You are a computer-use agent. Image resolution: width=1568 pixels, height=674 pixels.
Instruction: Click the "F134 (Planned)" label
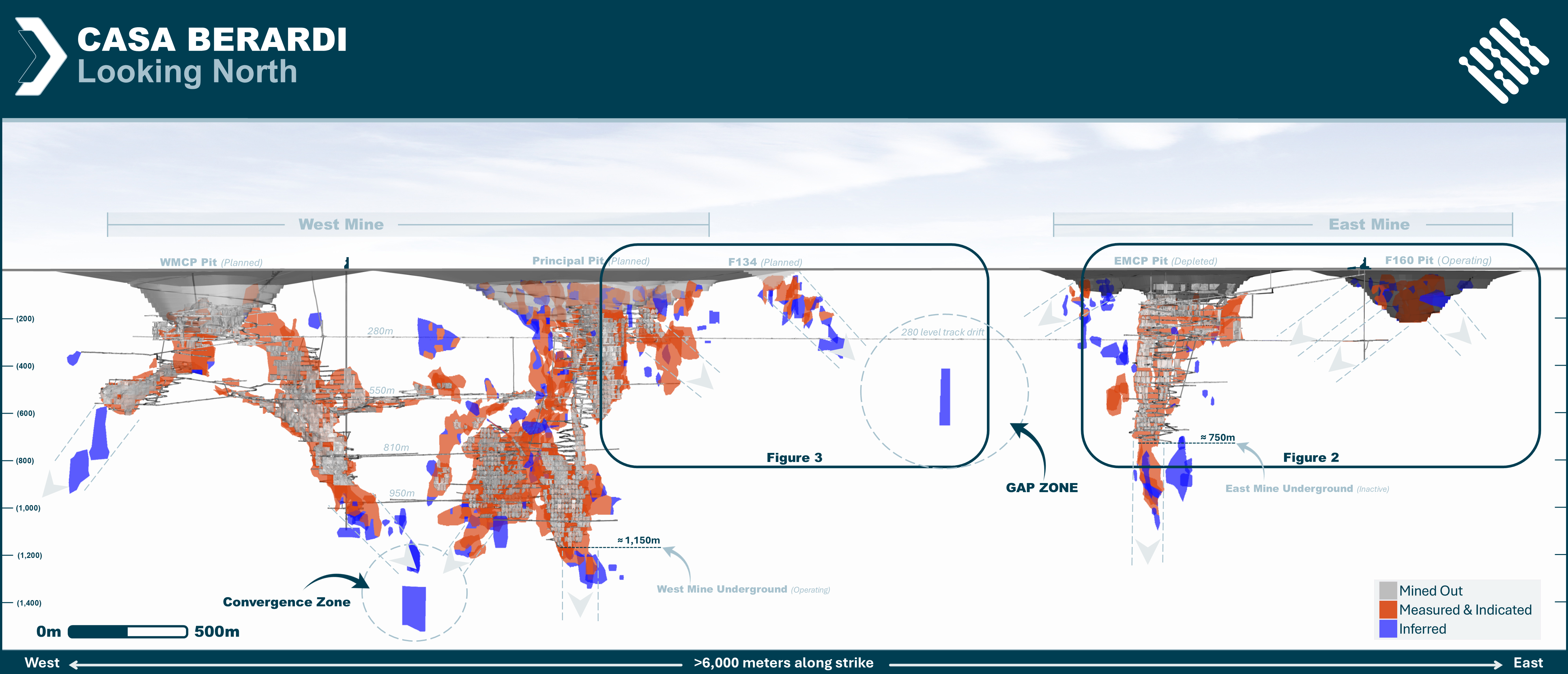[x=765, y=262]
